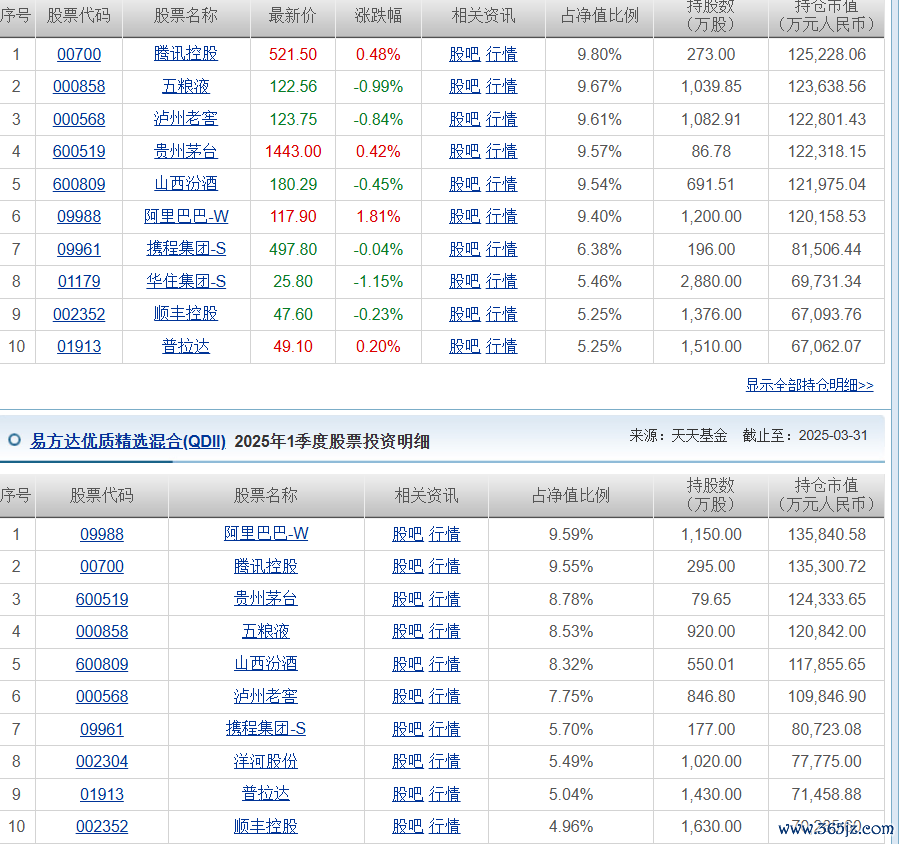The image size is (901, 844).
Task: Open 阿里巴巴-W link in the 9.59% row
Action: pos(265,534)
